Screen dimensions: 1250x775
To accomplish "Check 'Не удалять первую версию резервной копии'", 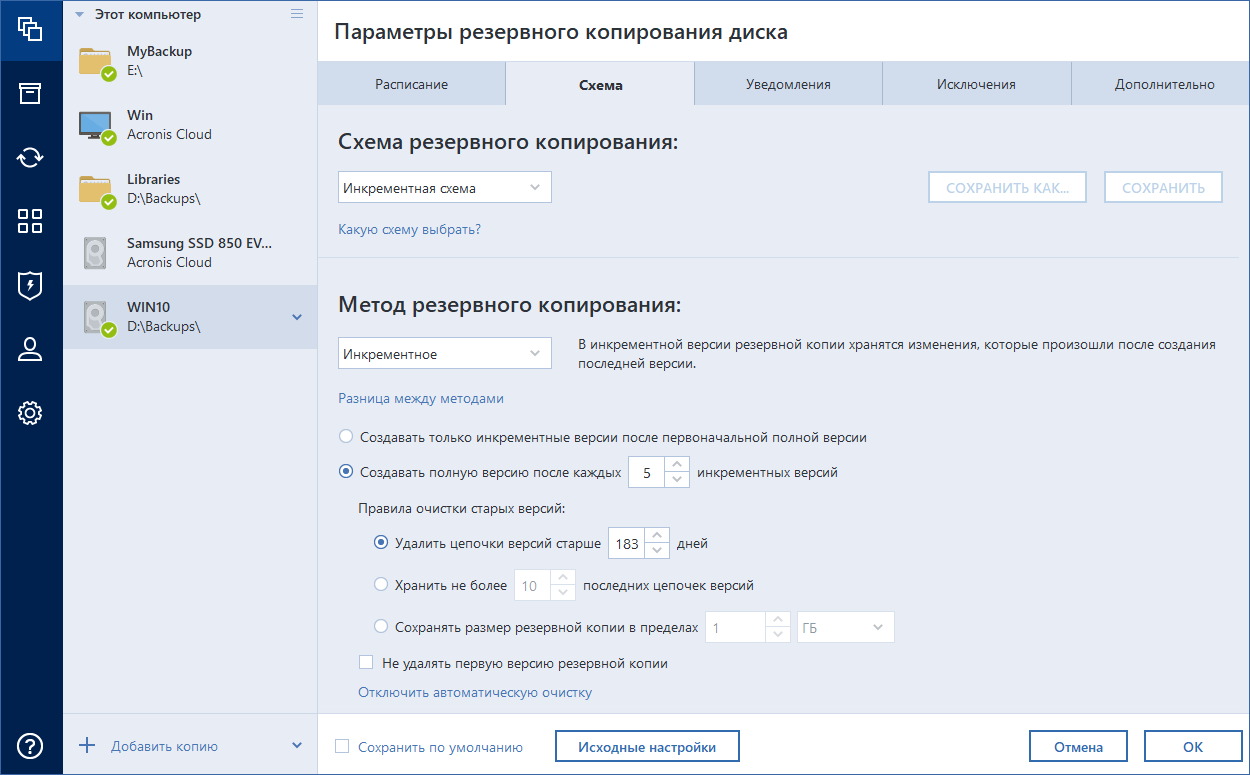I will [x=366, y=662].
